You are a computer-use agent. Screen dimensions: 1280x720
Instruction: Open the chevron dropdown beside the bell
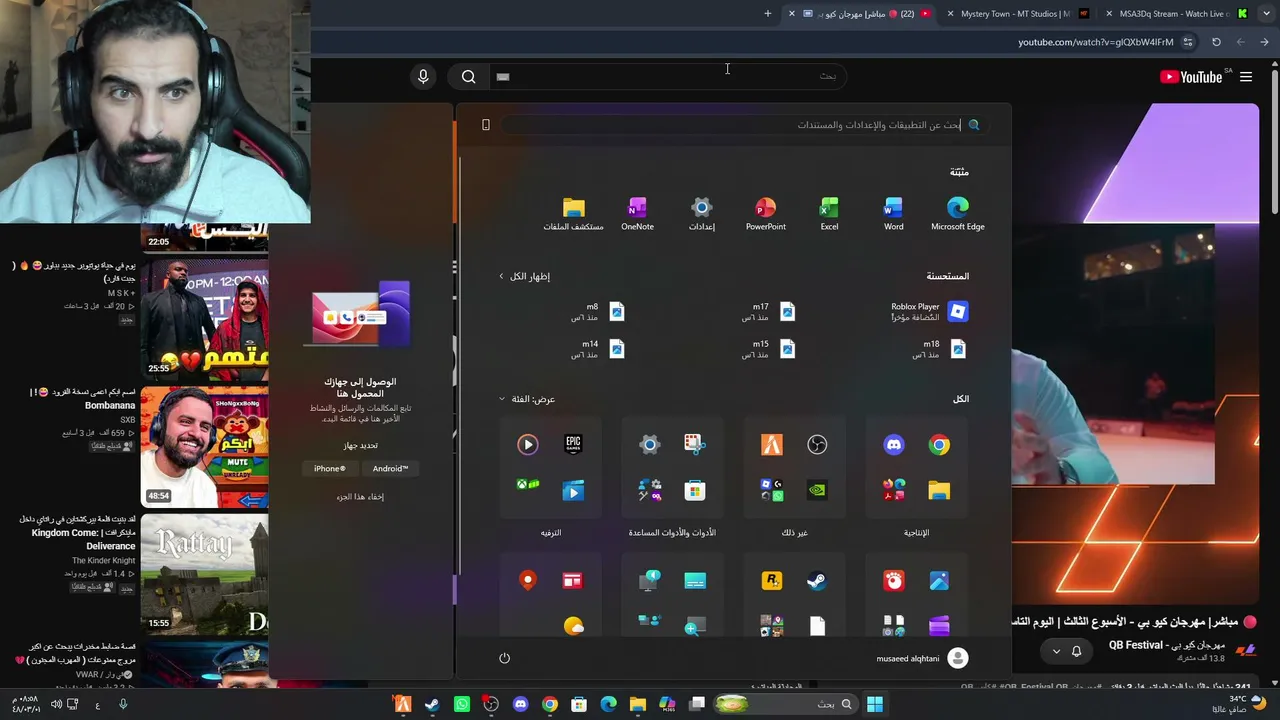coord(1056,651)
